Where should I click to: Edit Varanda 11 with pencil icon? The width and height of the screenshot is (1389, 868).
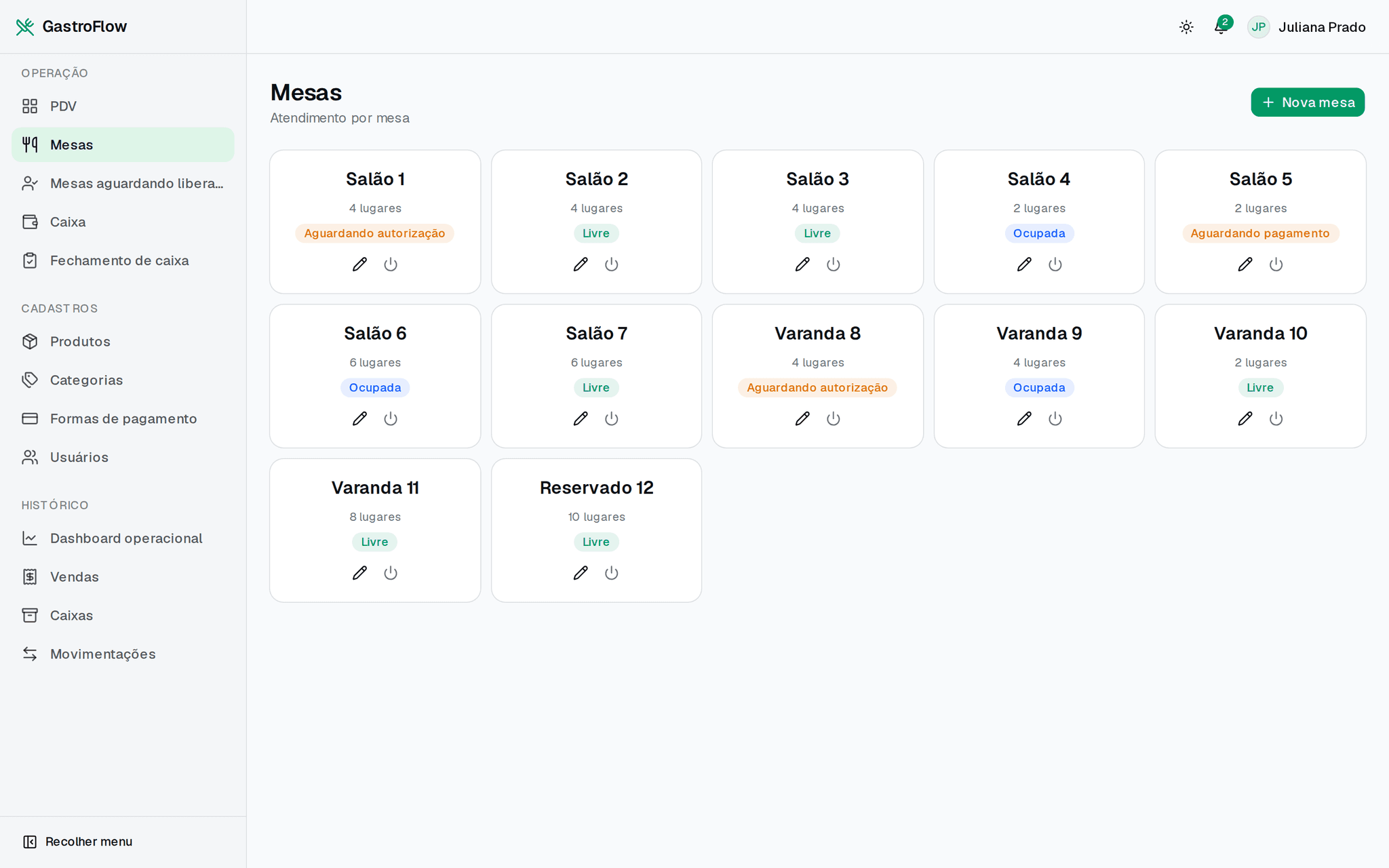(359, 573)
